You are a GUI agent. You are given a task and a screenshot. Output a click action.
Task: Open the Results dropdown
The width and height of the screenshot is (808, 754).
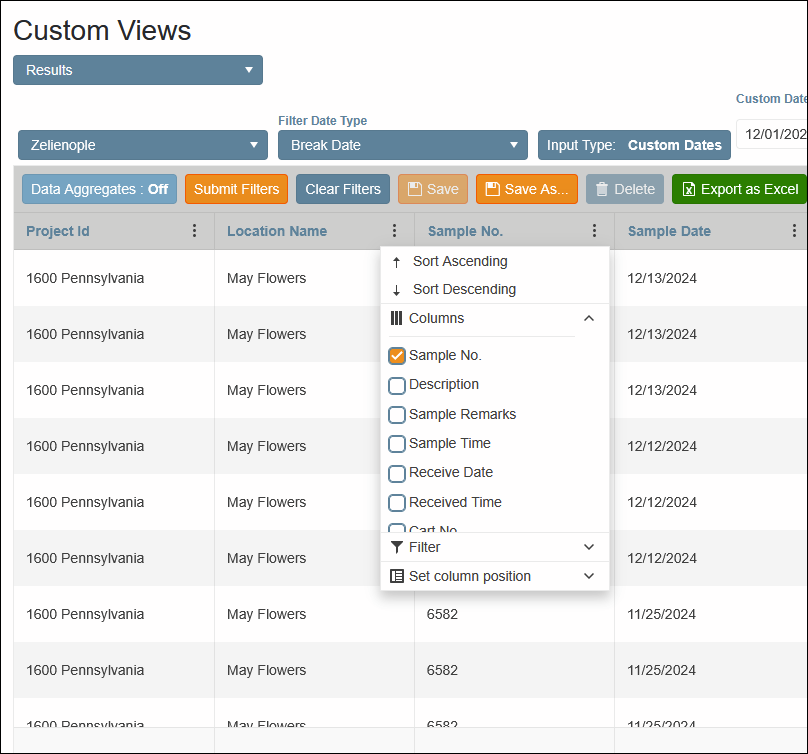[x=138, y=70]
